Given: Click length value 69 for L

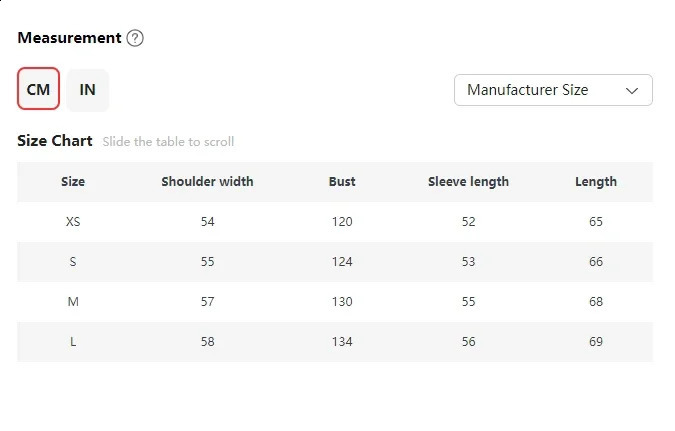Looking at the screenshot, I should pyautogui.click(x=596, y=342).
